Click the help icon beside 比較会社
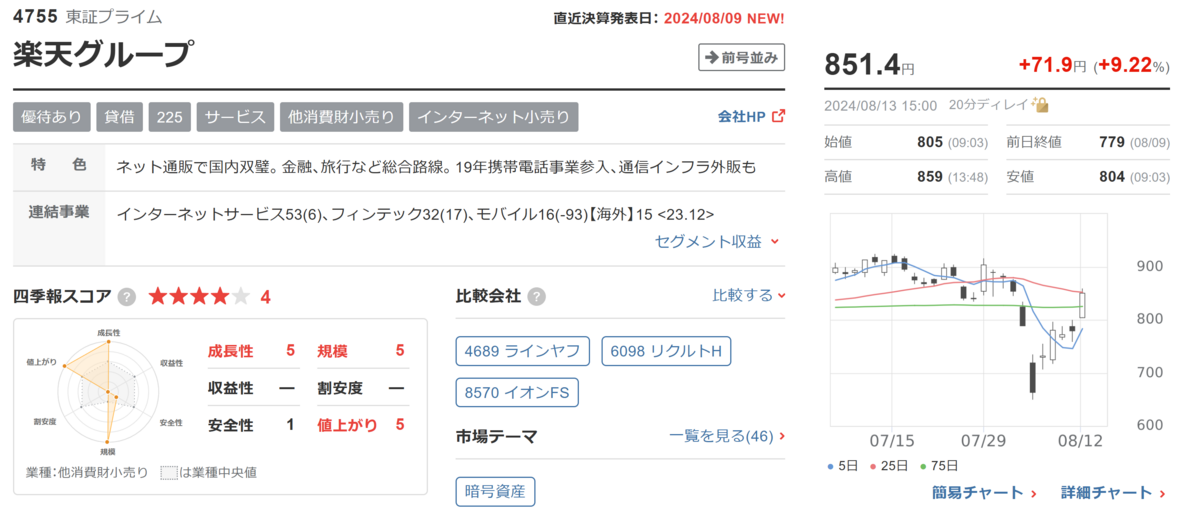Viewport: 1200px width, 514px height. pyautogui.click(x=537, y=296)
